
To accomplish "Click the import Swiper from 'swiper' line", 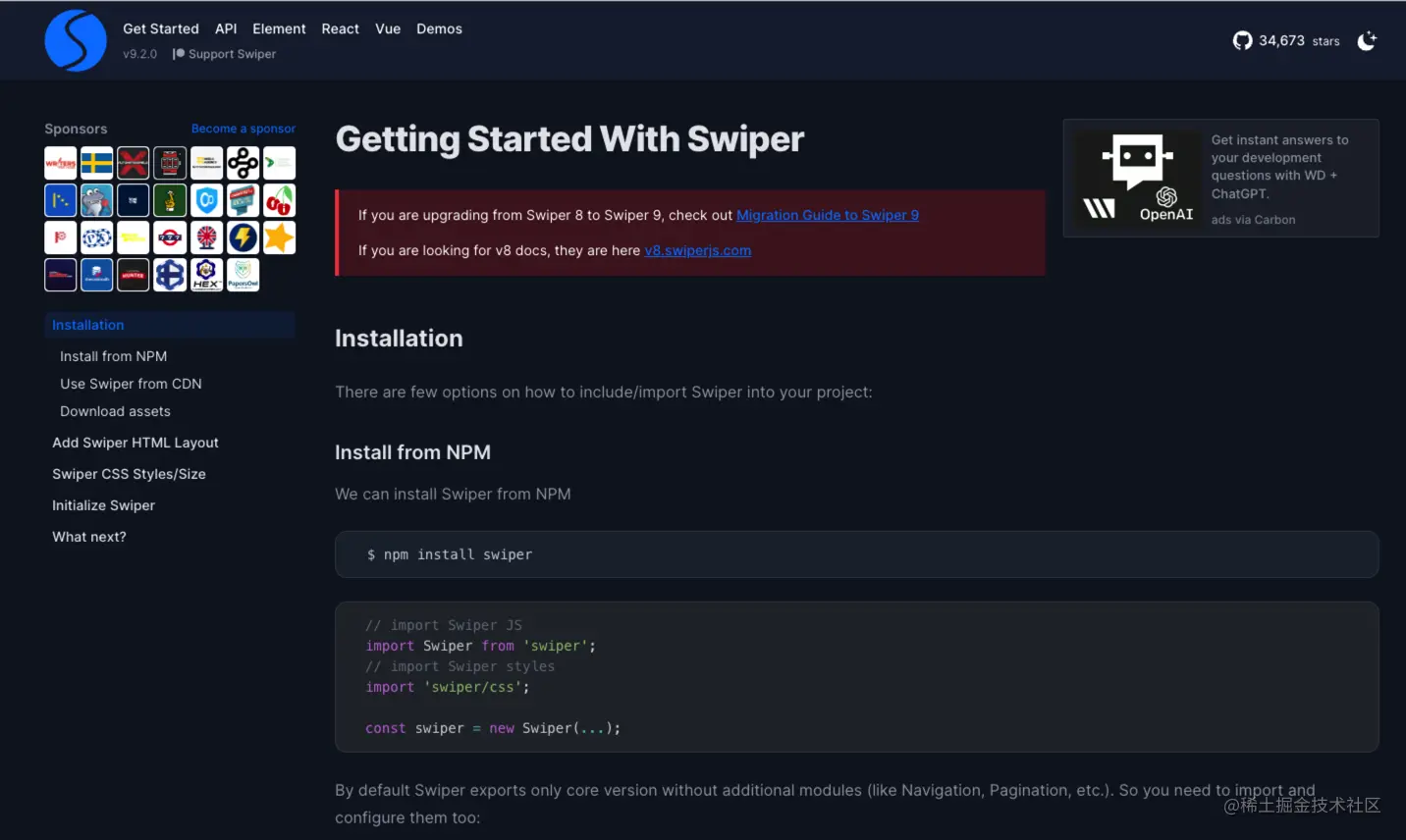I will pyautogui.click(x=480, y=646).
